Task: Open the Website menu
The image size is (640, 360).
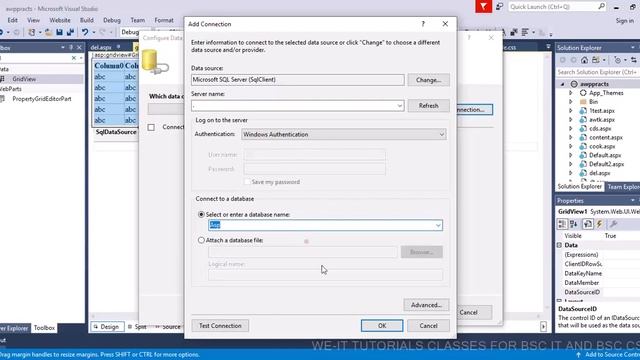Action: tap(60, 20)
